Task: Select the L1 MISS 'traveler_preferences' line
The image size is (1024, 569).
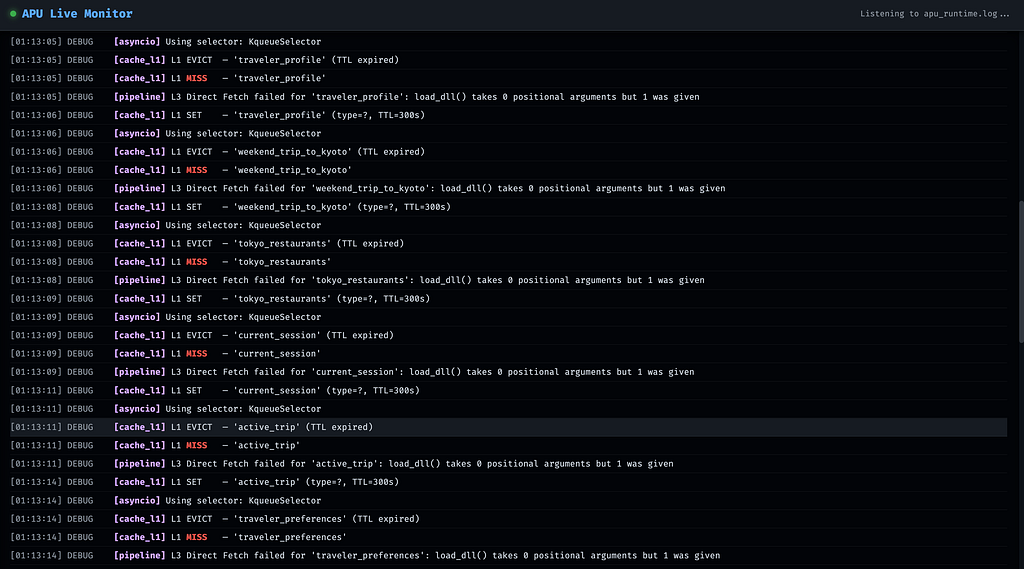Action: coord(508,537)
